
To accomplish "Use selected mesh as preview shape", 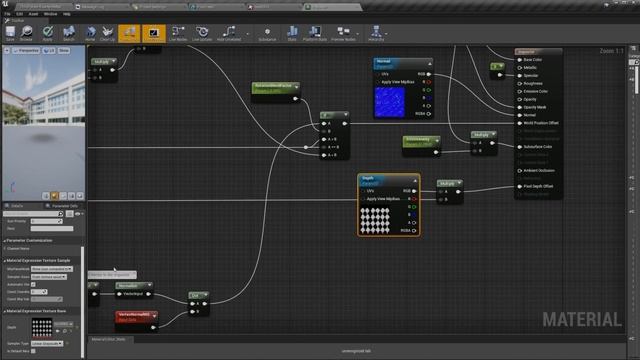I will click(x=80, y=196).
